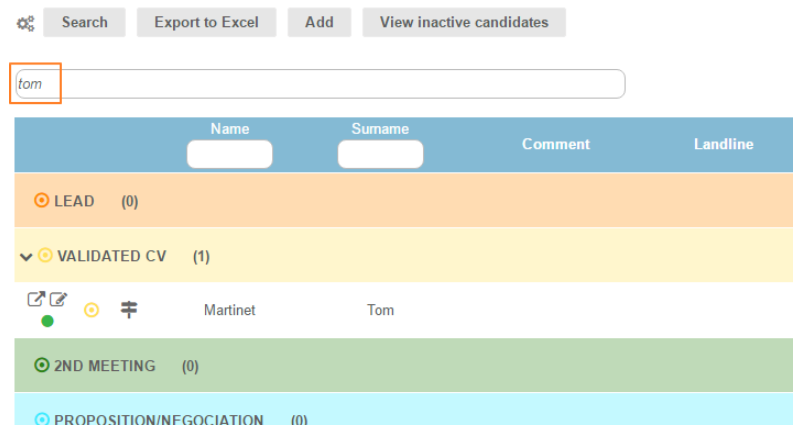The height and width of the screenshot is (438, 801).
Task: Click the orange LEAD stage icon
Action: tap(41, 201)
